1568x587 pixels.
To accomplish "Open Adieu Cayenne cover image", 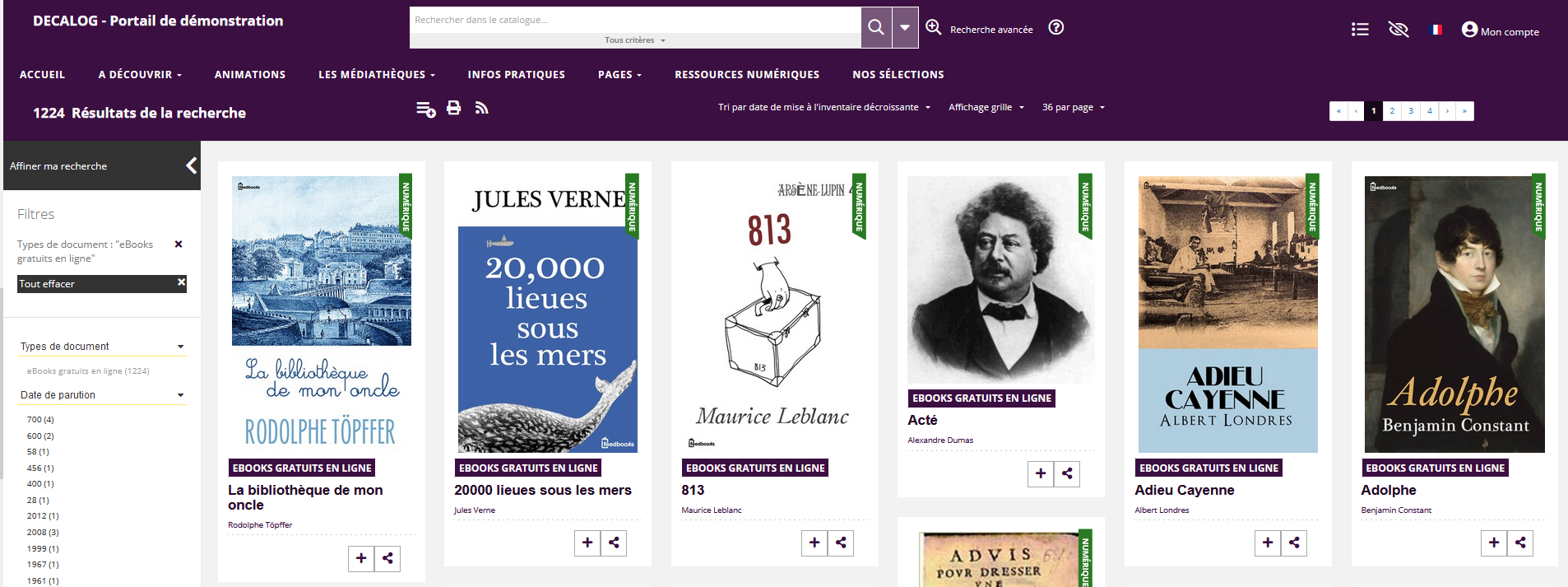I will pos(1228,314).
